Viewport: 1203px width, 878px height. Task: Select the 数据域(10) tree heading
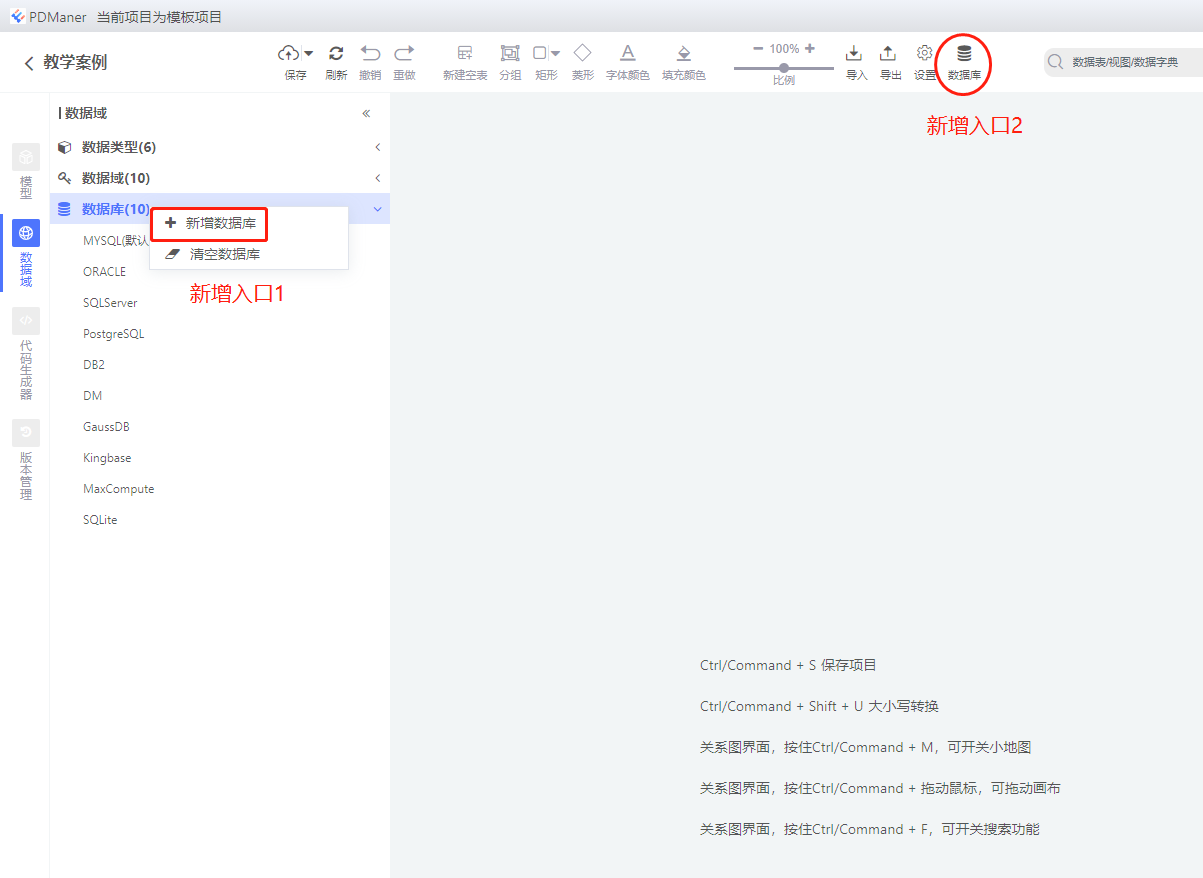click(x=116, y=178)
